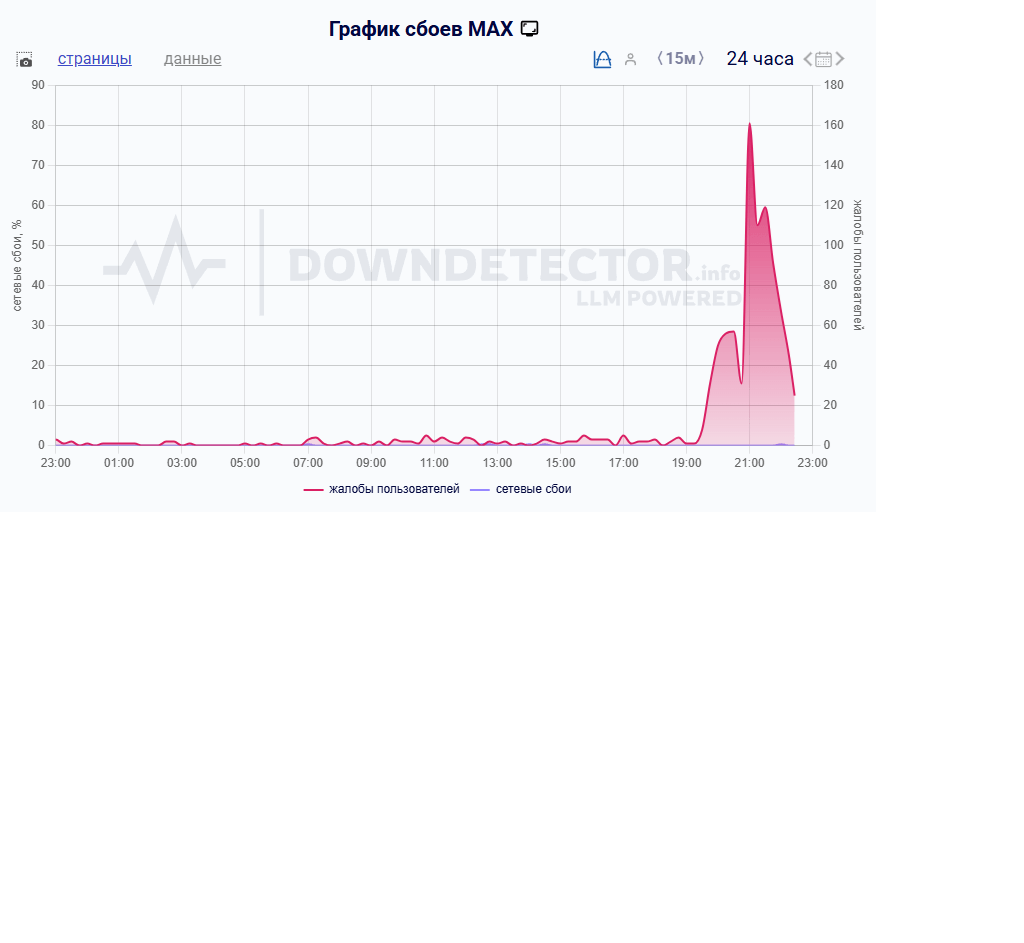
Task: Toggle 'жалобы пользователей' series in legend
Action: 394,489
